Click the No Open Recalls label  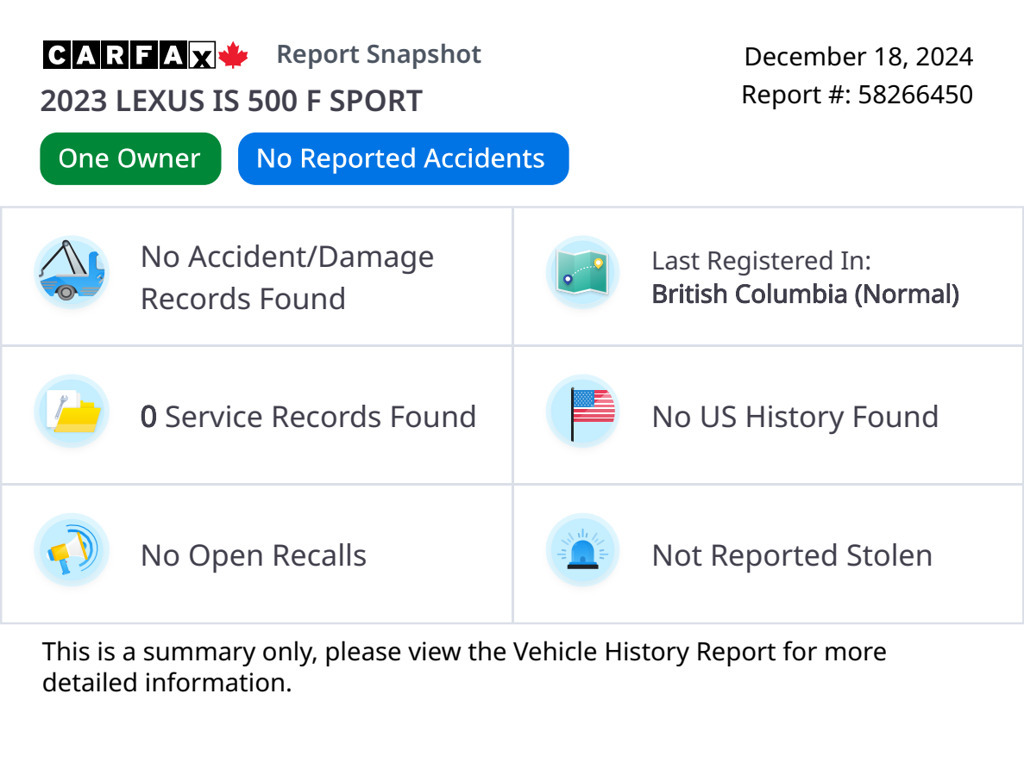(253, 556)
